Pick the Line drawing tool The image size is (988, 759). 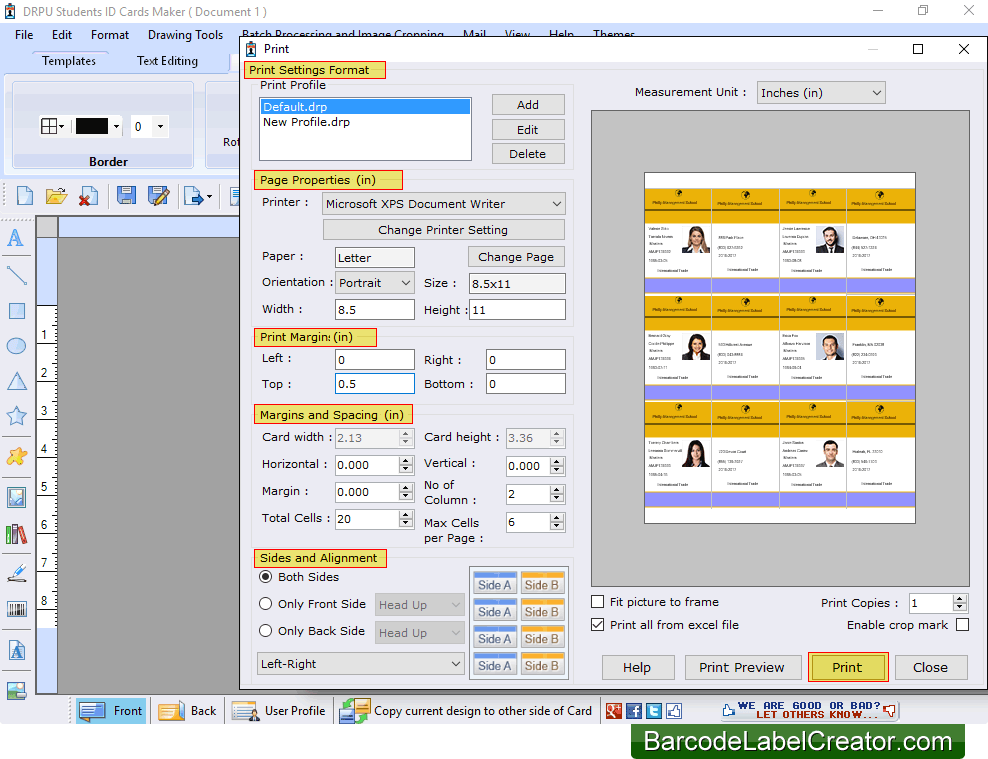pos(16,275)
